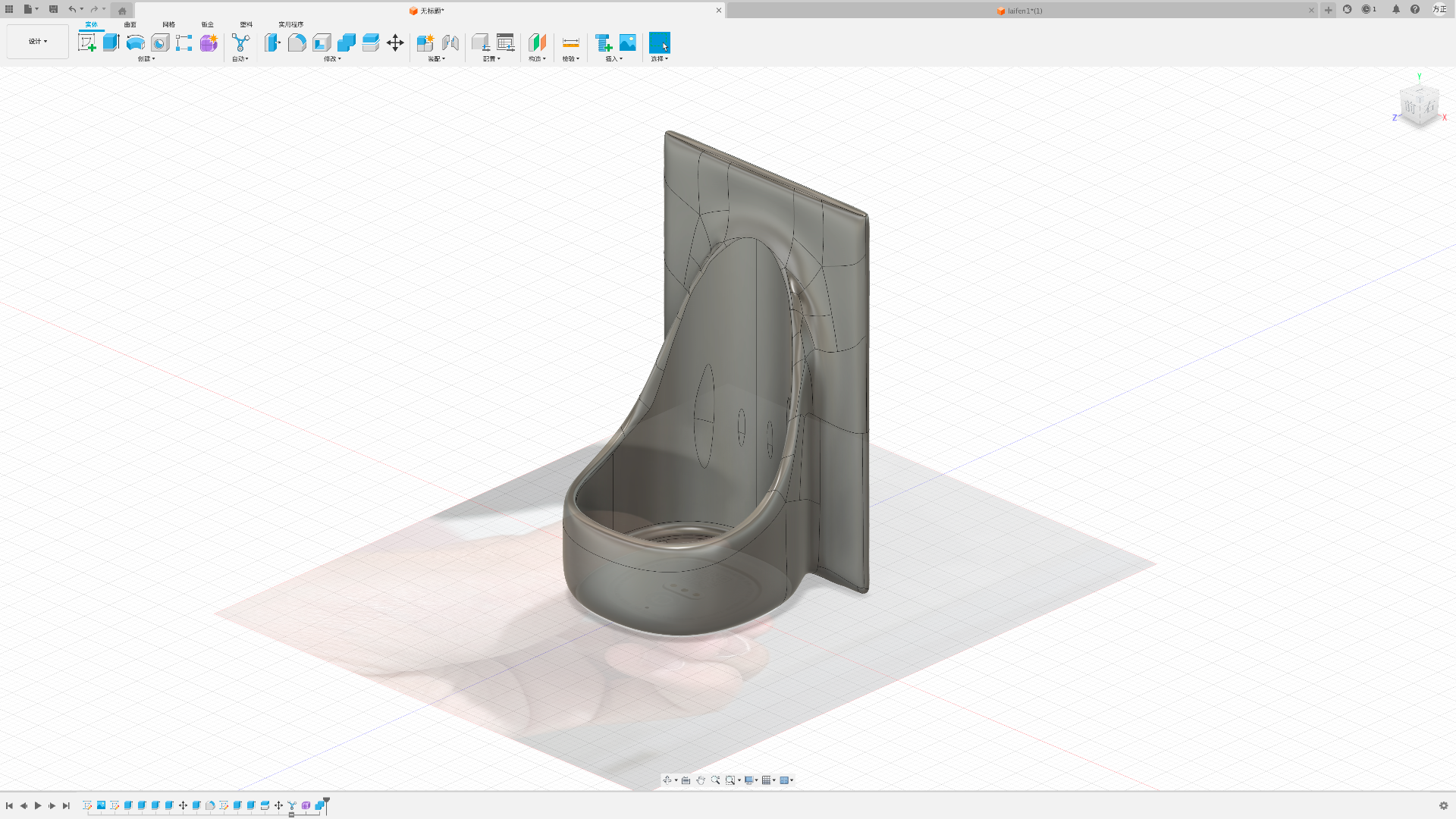The image size is (1456, 819).
Task: Select the 网格 toolbar tab
Action: (x=169, y=24)
